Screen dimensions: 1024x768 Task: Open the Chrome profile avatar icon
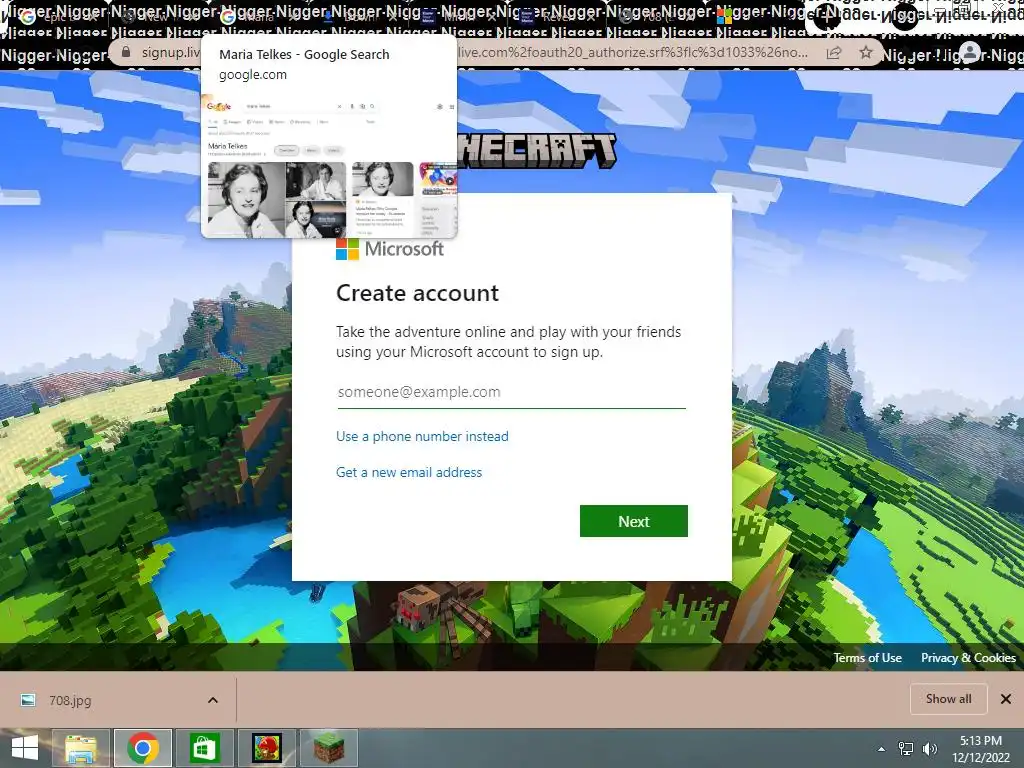[970, 52]
